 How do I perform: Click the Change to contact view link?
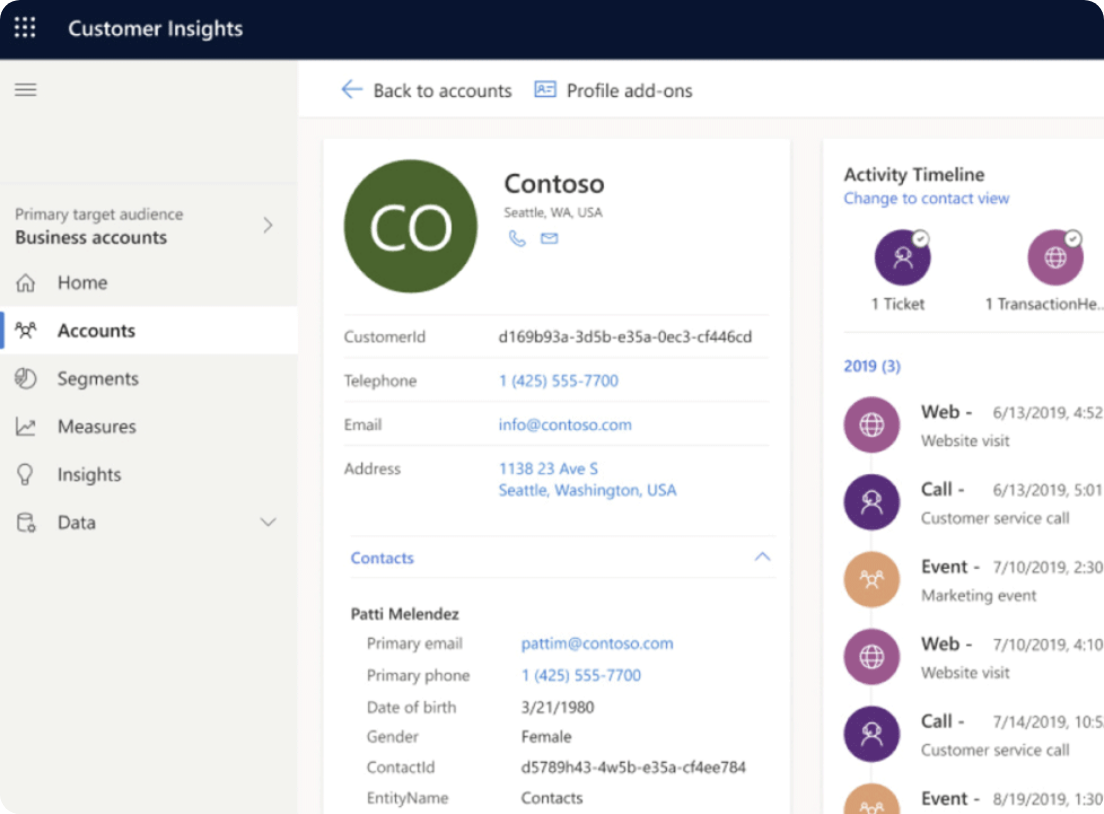tap(926, 198)
